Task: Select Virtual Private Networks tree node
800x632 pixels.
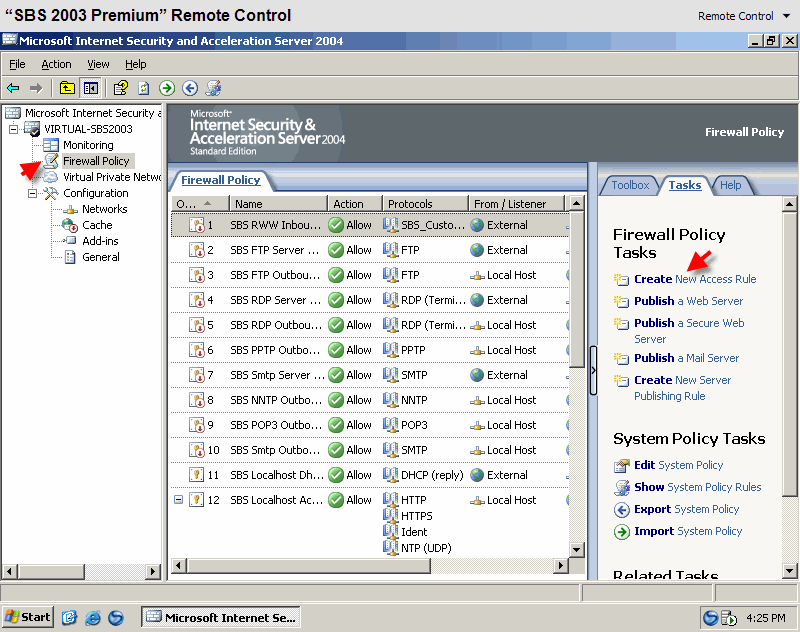Action: tap(112, 177)
